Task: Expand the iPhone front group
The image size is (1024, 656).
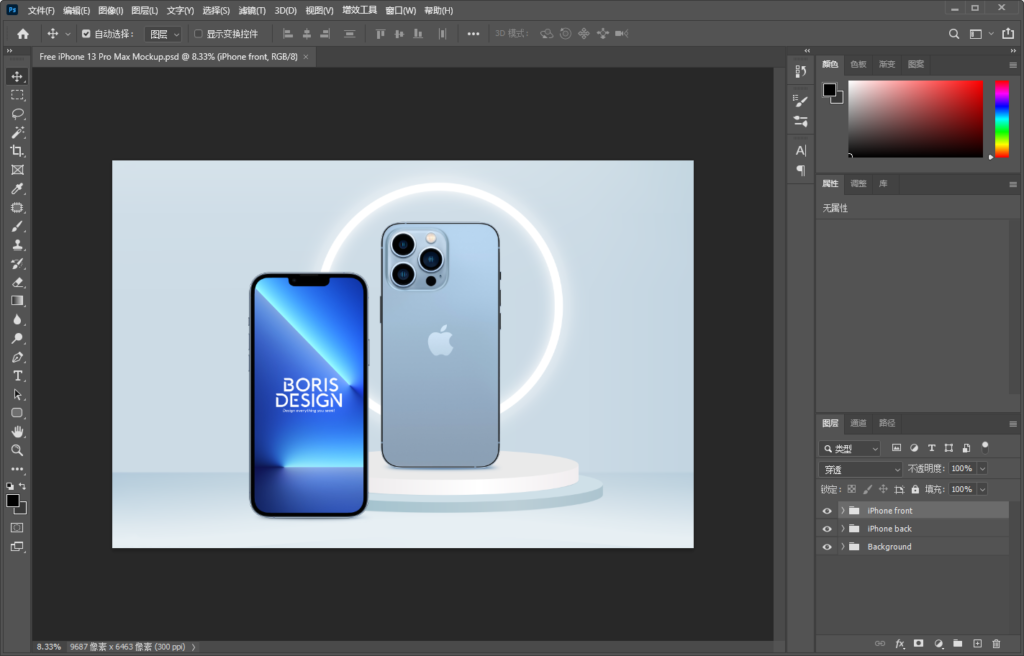Action: coord(842,511)
